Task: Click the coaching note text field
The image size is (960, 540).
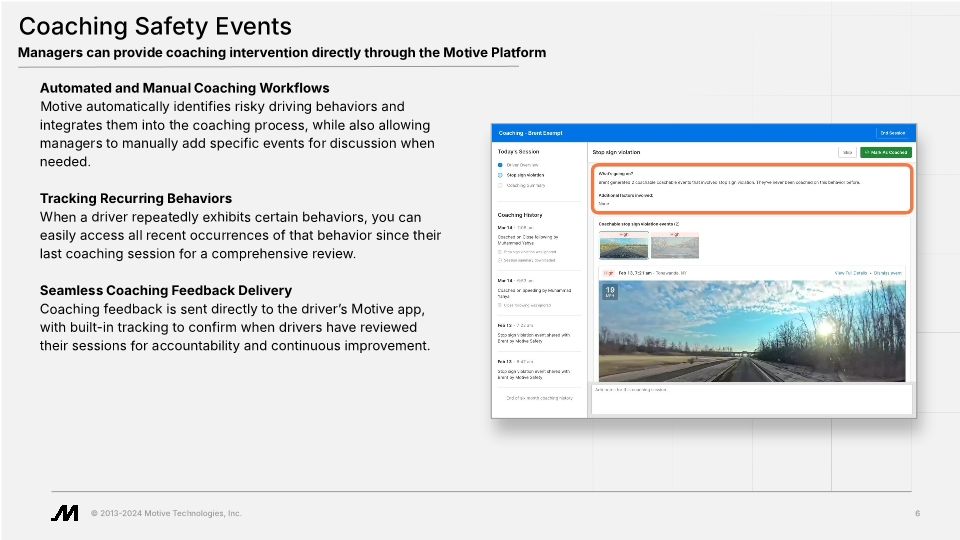Action: coord(751,398)
